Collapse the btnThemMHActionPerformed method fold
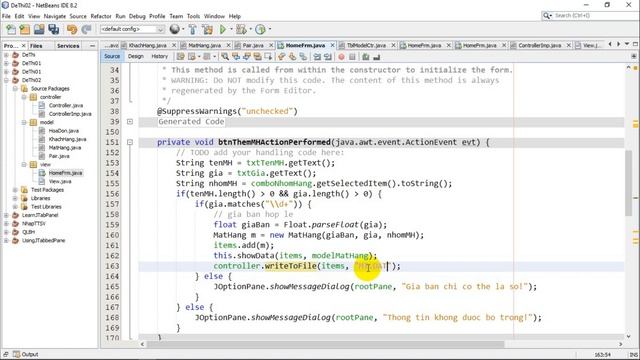This screenshot has height=360, width=640. point(130,142)
